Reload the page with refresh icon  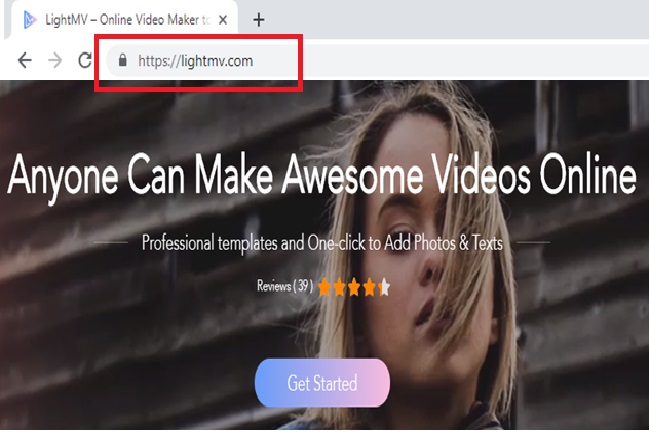click(x=85, y=60)
